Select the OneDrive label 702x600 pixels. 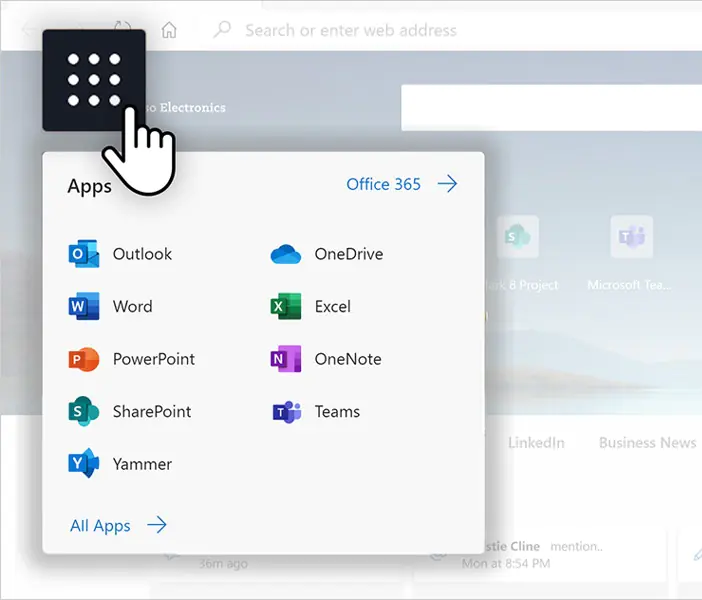coord(349,254)
